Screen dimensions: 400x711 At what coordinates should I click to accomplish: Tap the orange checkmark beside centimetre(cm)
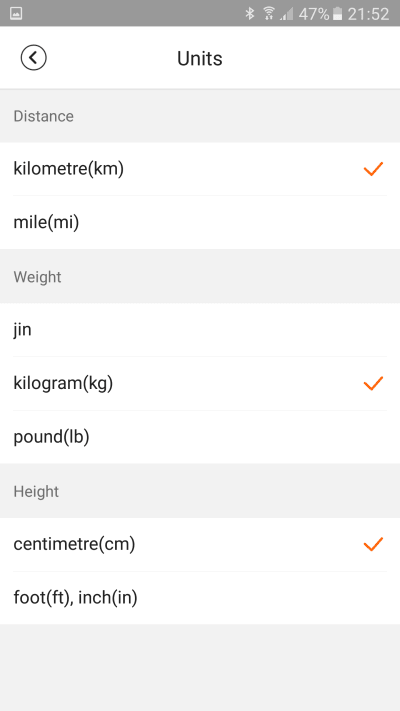373,544
